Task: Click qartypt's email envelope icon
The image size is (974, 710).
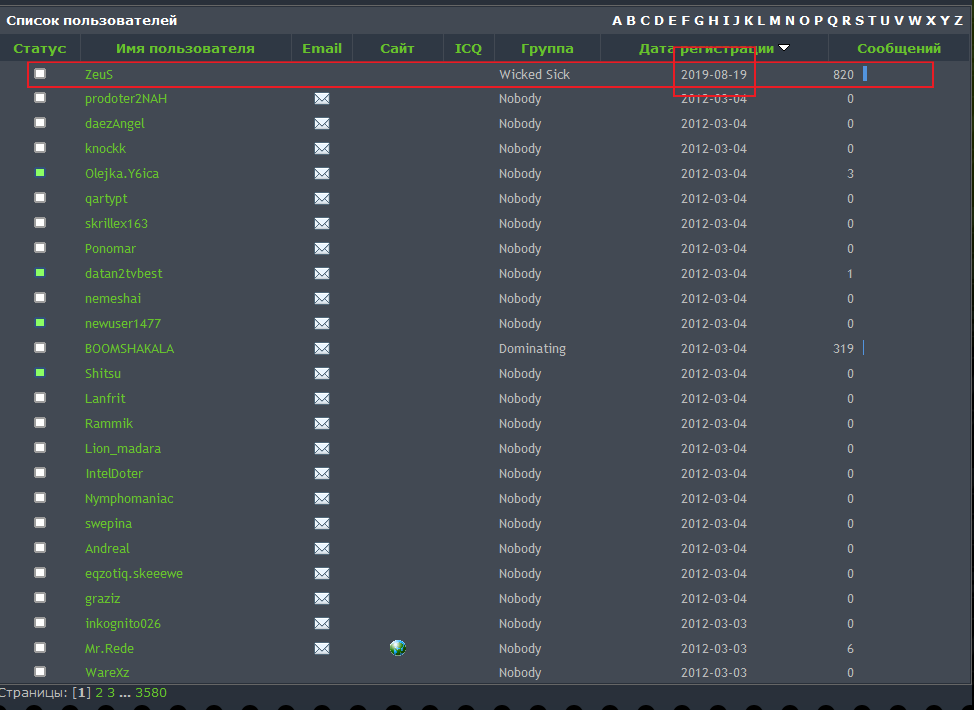Action: [x=322, y=199]
